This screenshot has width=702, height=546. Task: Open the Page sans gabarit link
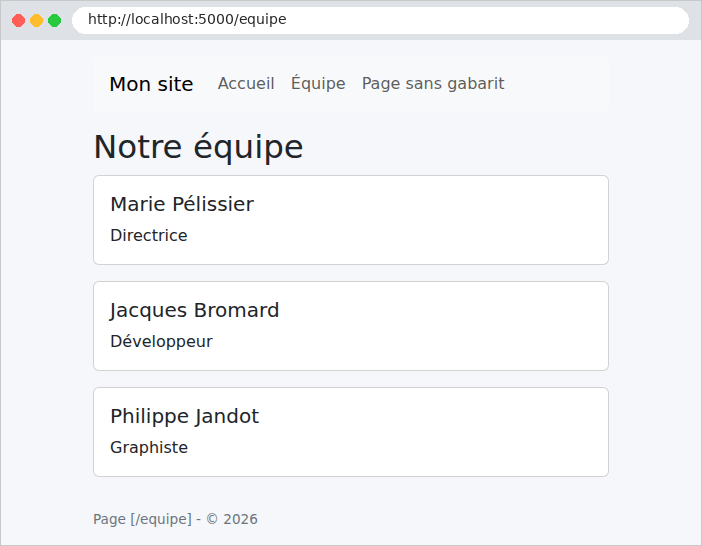point(433,84)
